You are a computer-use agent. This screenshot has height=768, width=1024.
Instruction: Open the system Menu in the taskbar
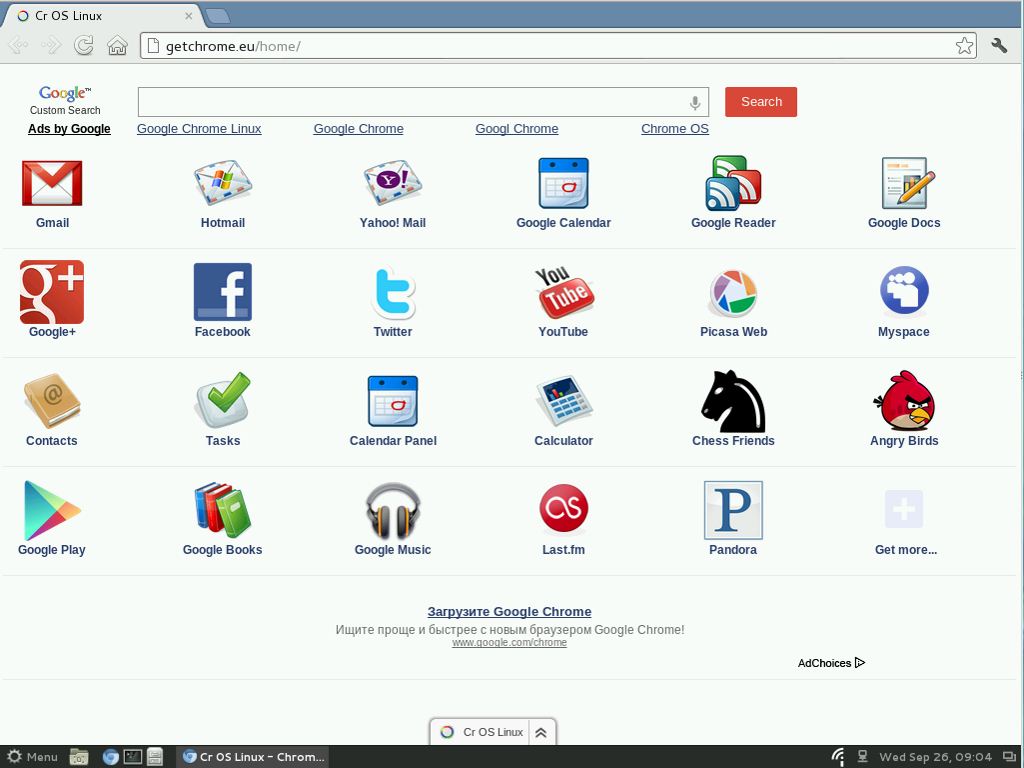click(x=32, y=757)
